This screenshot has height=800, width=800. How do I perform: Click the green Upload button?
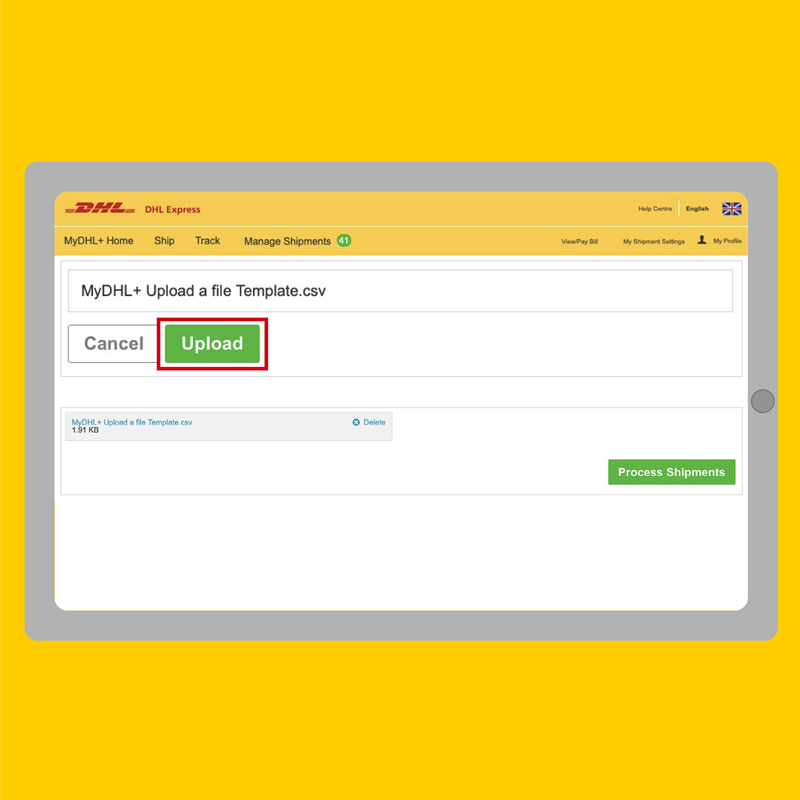[212, 344]
